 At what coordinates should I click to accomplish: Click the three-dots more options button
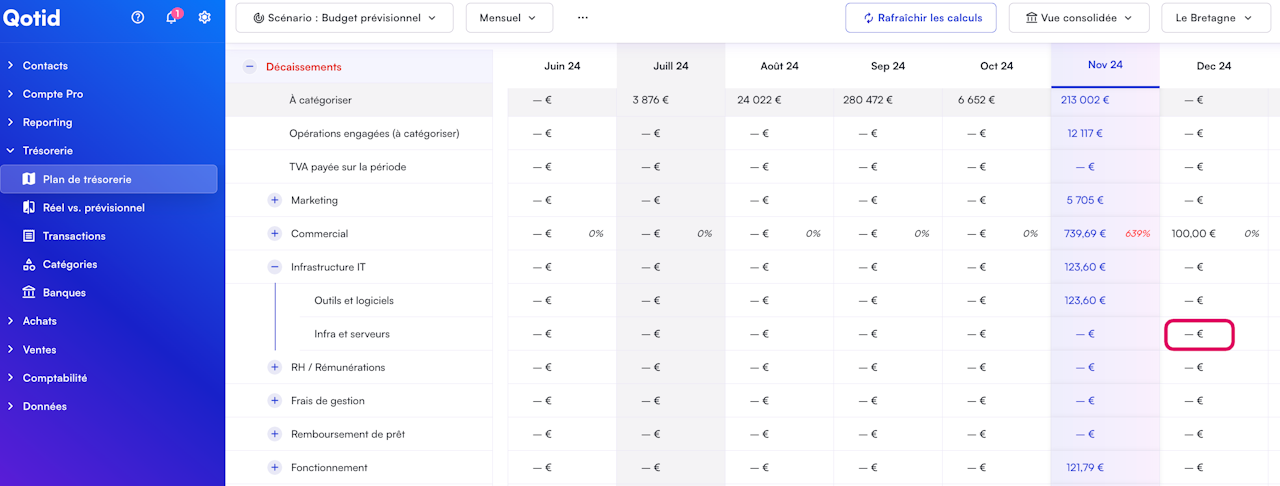[x=583, y=18]
